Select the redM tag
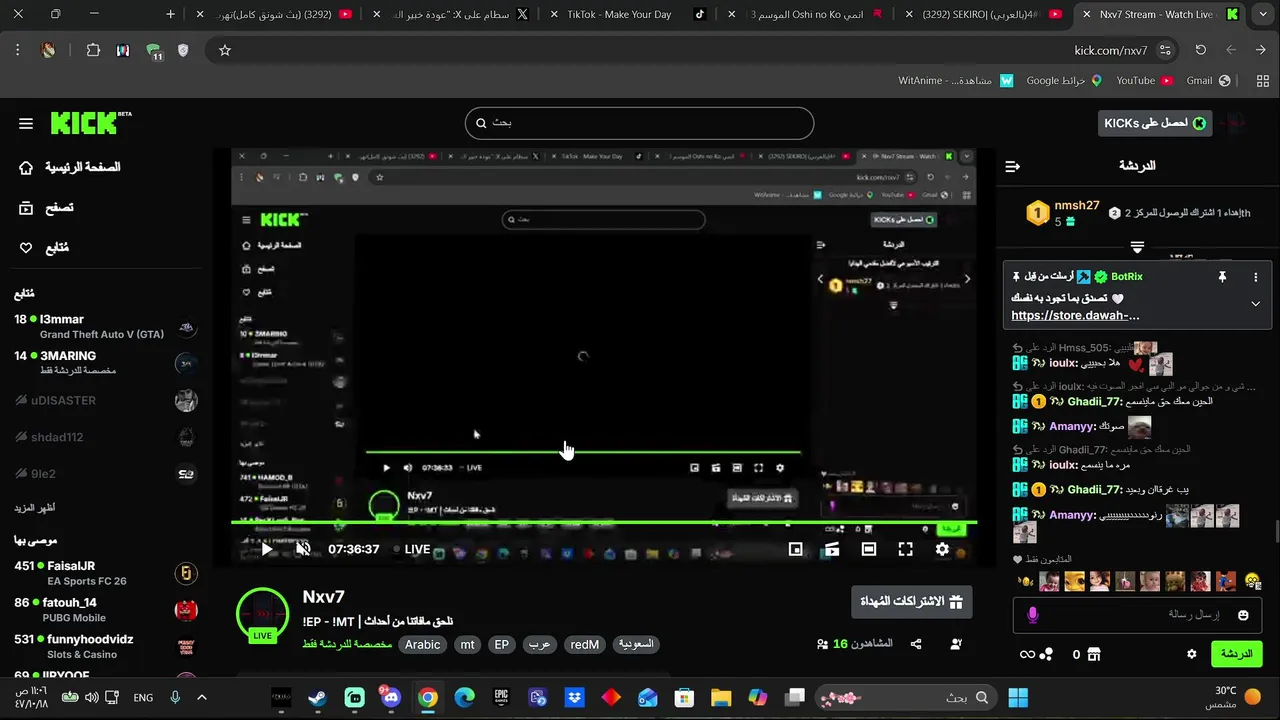Screen dimensions: 1280x720 584,645
